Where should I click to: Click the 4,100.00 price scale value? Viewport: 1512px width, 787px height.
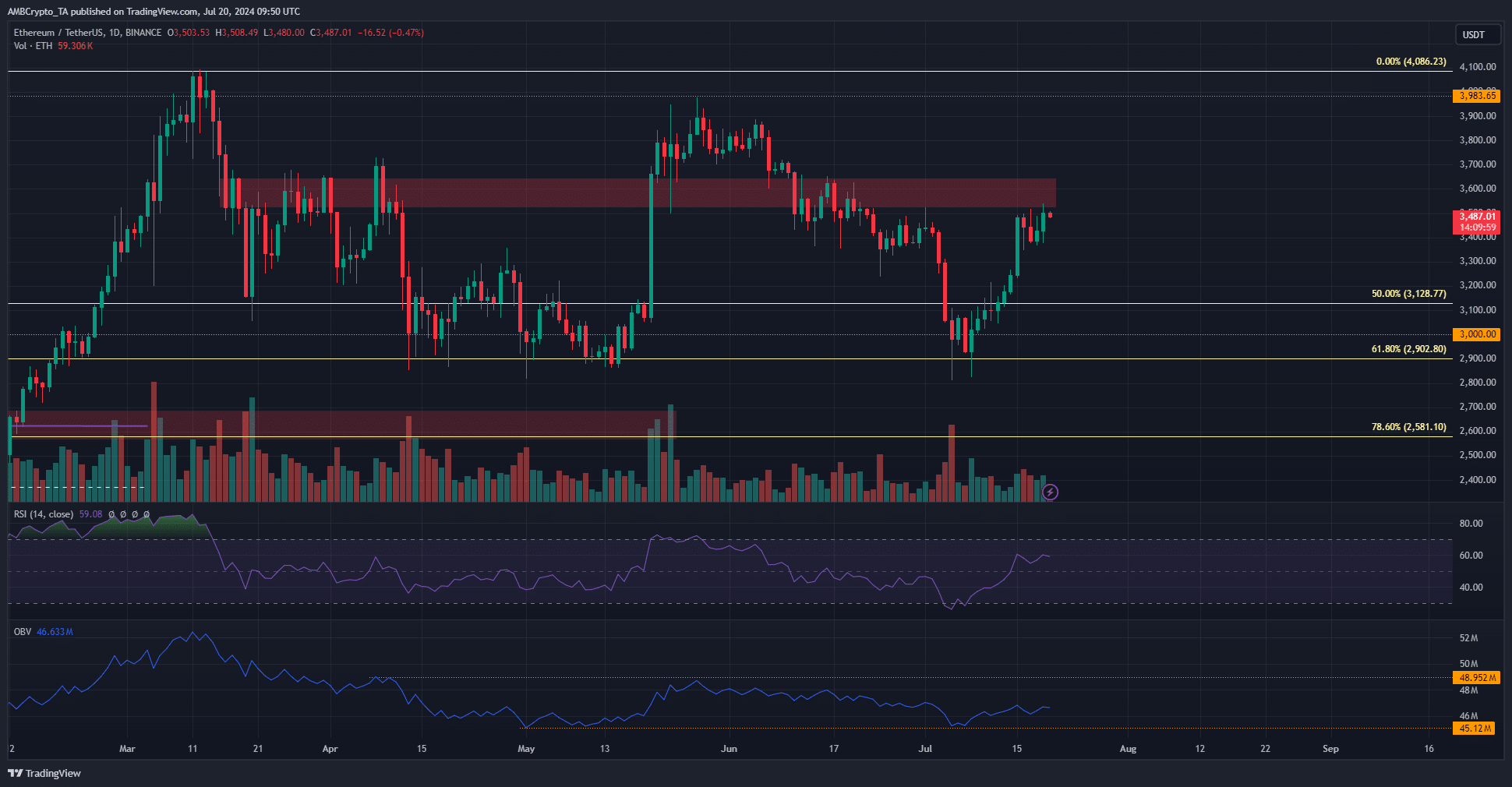click(1478, 67)
